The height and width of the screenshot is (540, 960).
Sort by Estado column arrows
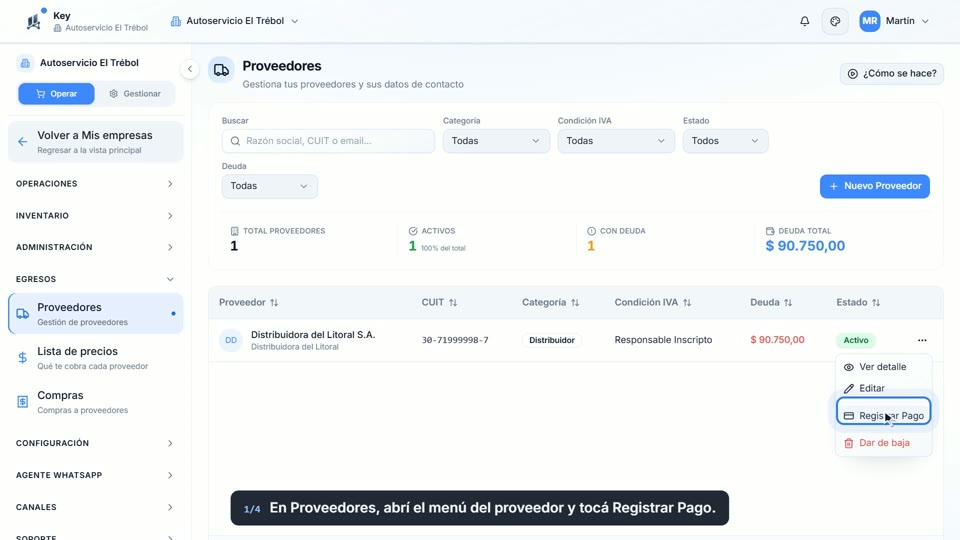876,302
